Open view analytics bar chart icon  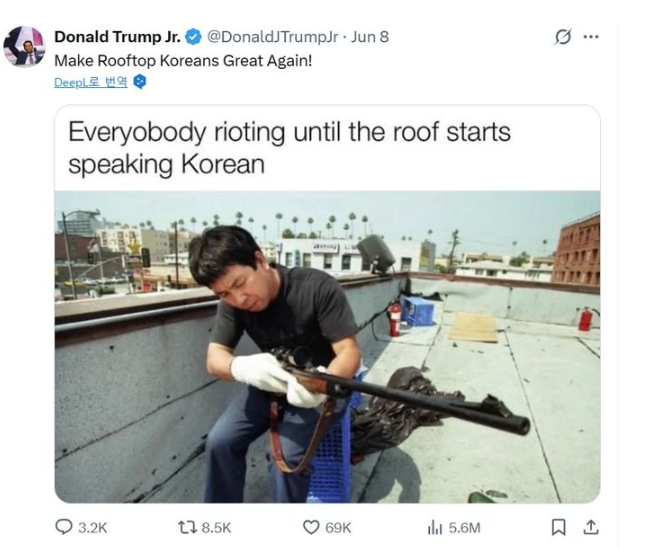coord(435,528)
